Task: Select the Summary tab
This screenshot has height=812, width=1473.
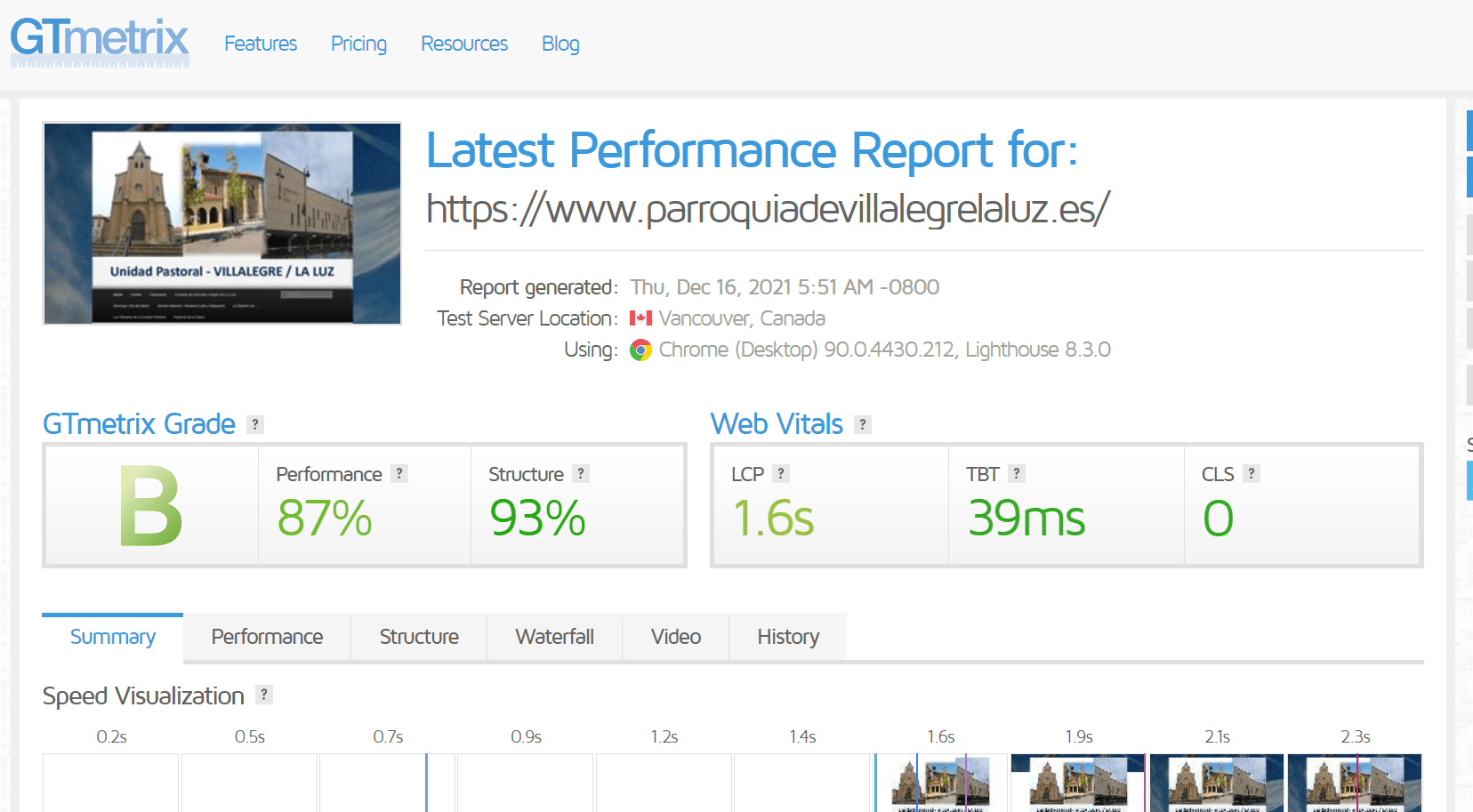Action: [113, 637]
